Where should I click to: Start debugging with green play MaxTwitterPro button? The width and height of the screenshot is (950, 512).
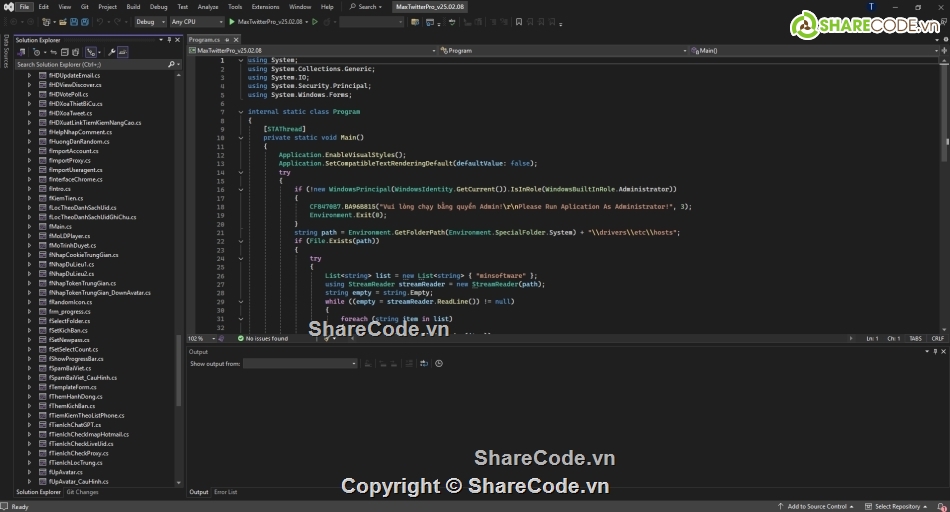point(269,22)
